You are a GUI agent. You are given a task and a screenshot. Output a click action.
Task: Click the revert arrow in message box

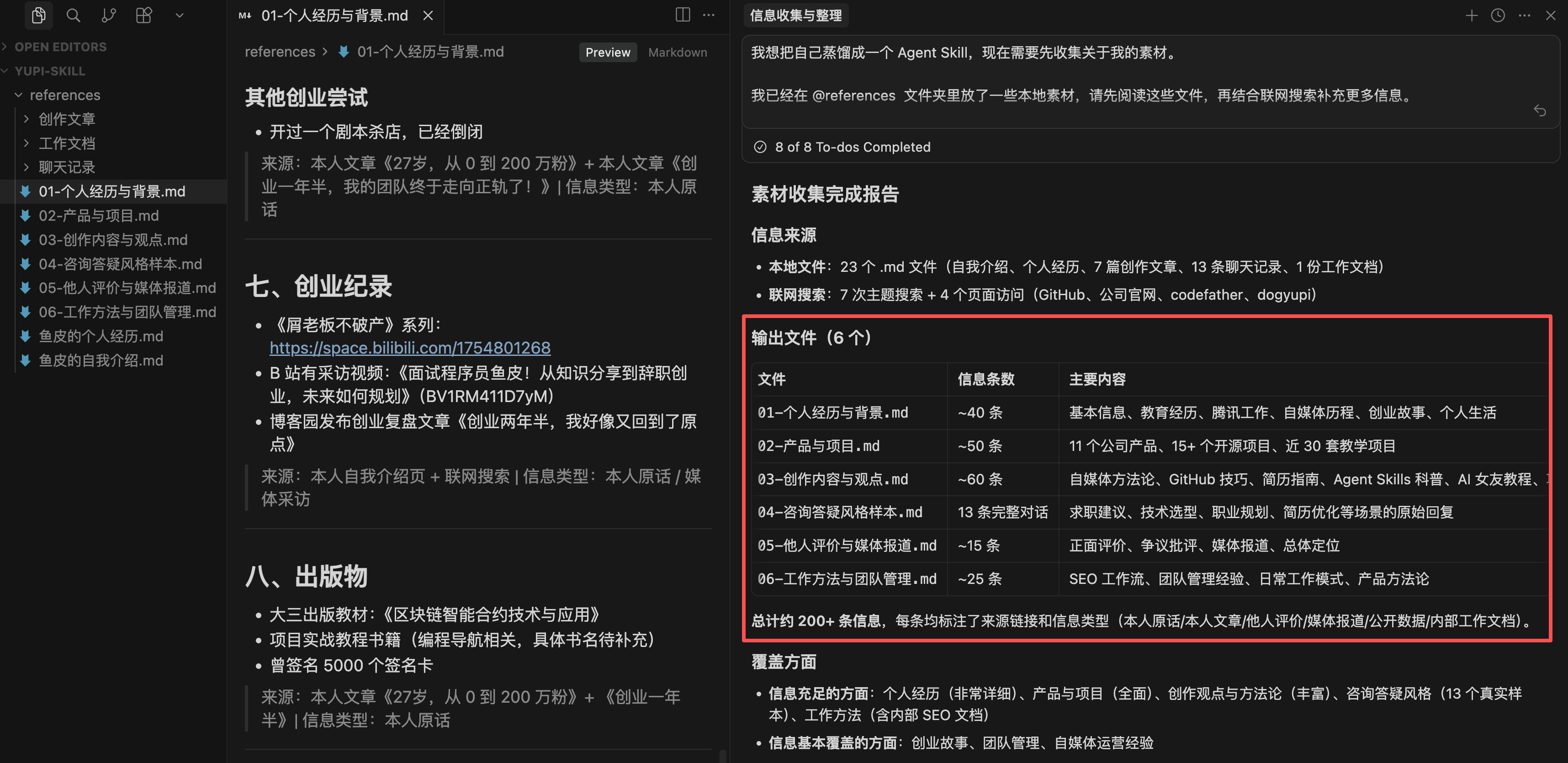[1539, 110]
